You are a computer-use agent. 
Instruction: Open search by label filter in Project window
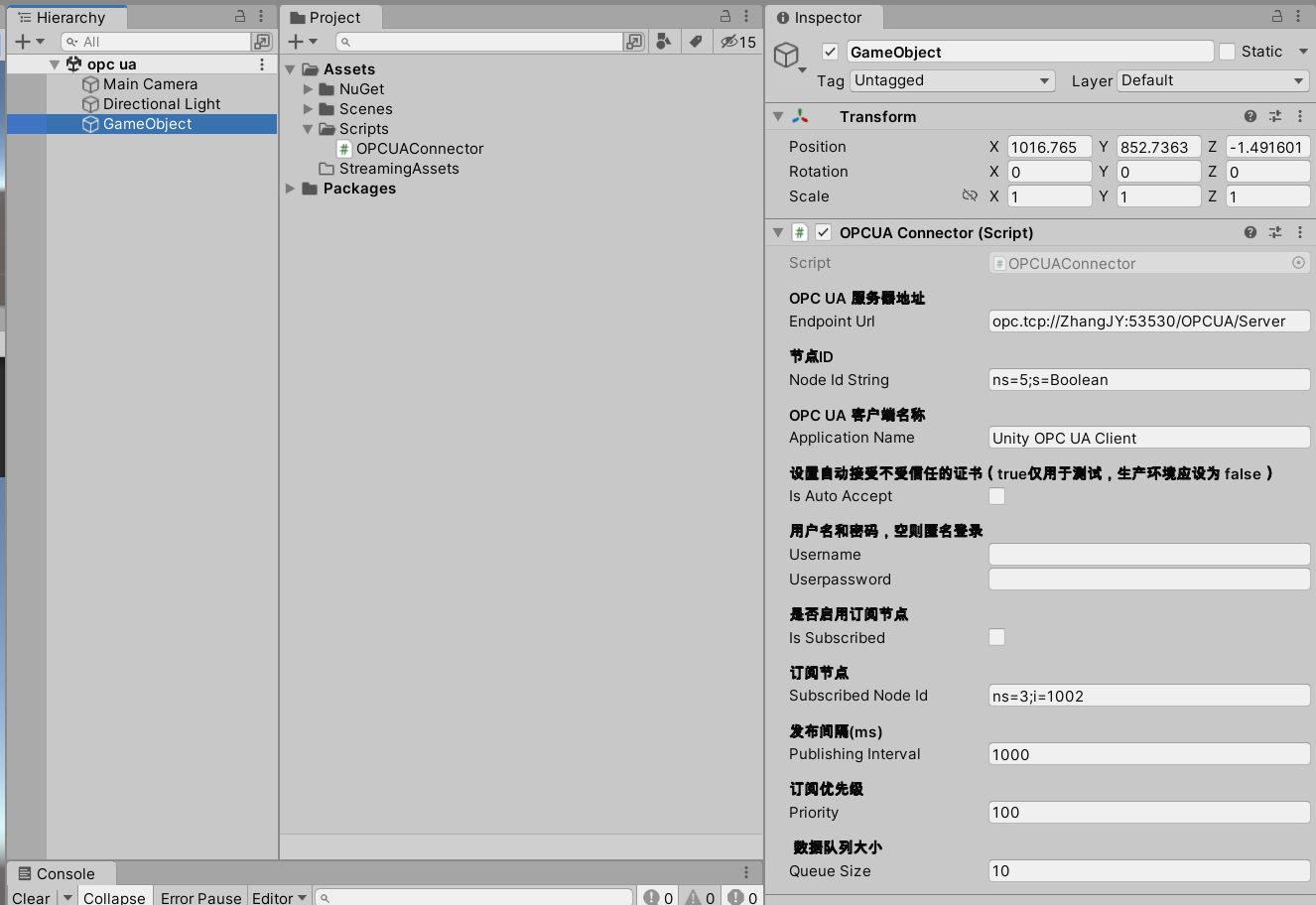696,42
